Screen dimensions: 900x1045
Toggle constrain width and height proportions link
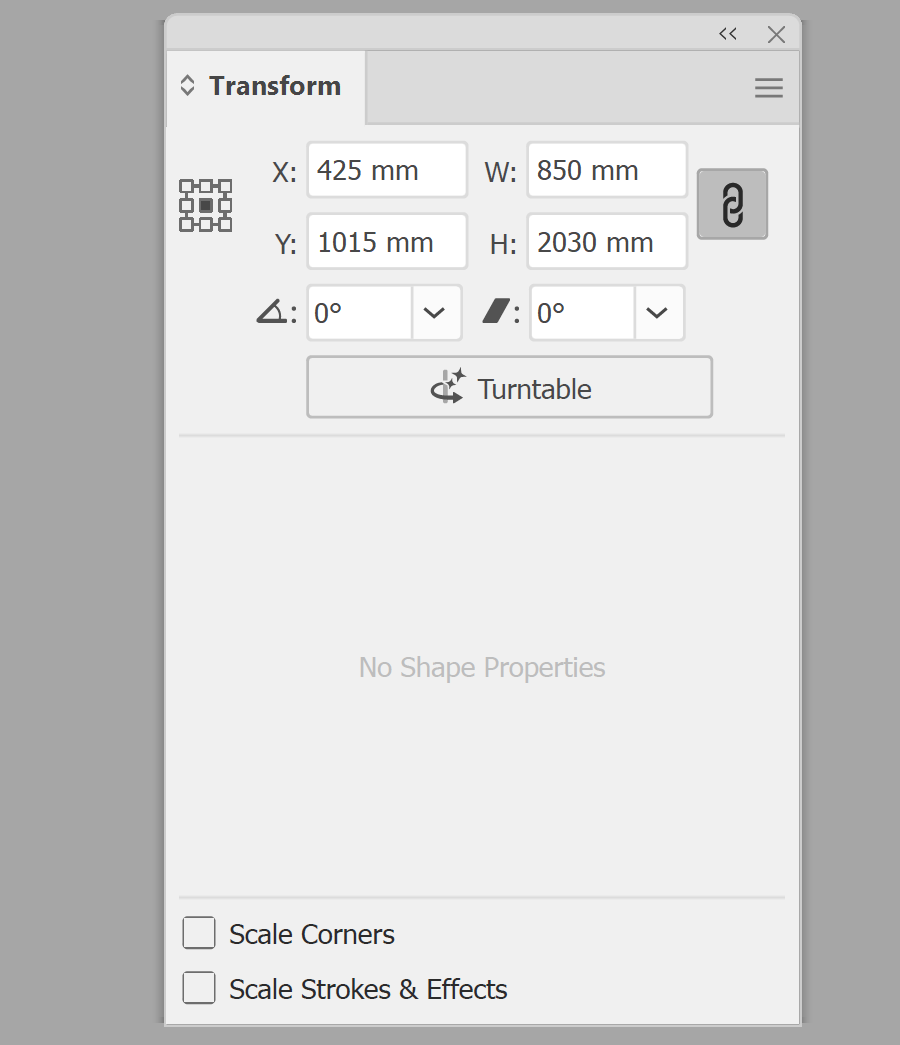(732, 204)
